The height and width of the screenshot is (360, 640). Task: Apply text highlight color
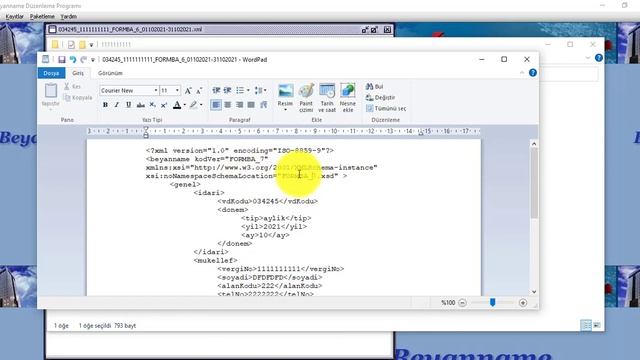[x=193, y=105]
